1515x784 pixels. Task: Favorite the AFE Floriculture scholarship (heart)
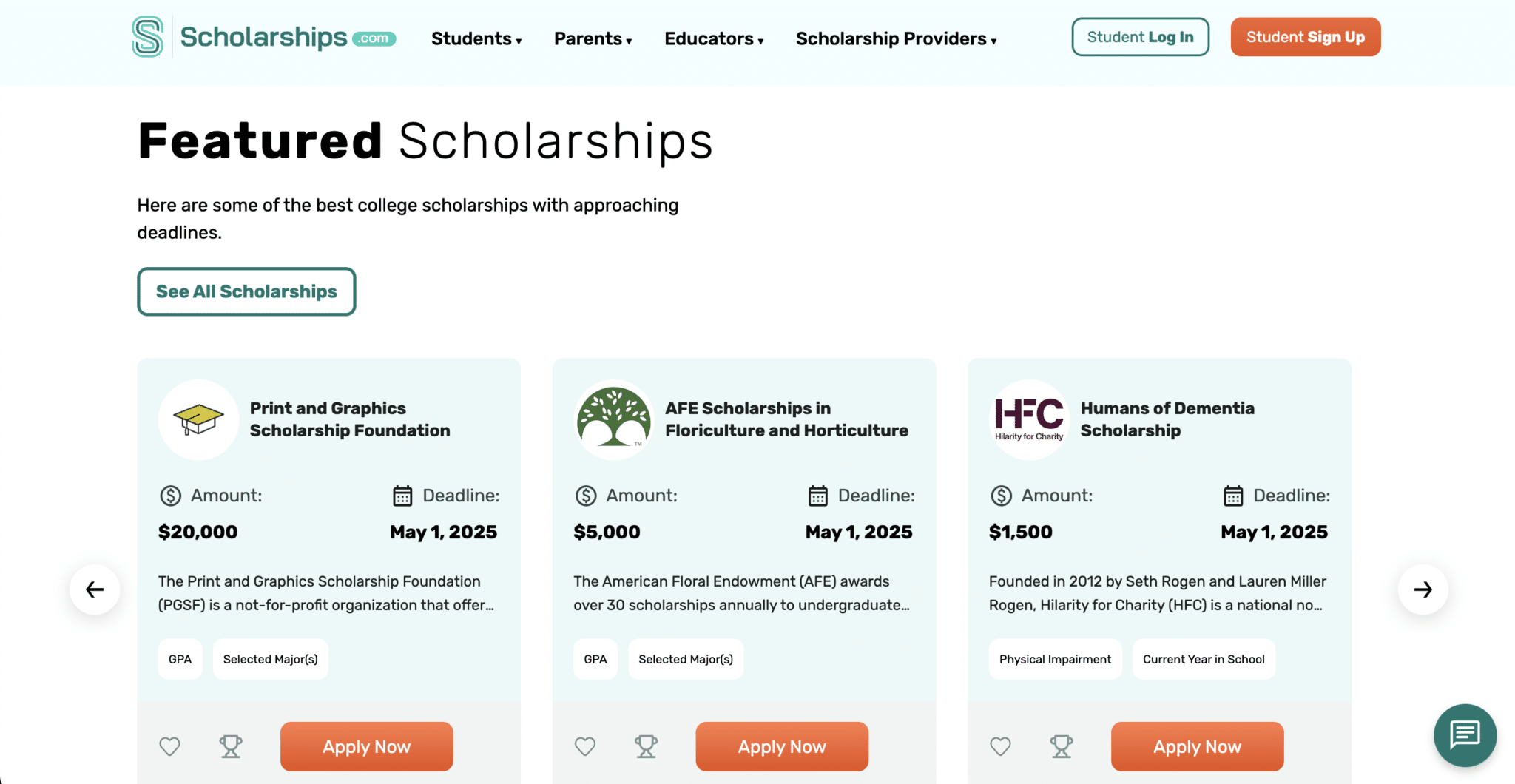[x=585, y=746]
